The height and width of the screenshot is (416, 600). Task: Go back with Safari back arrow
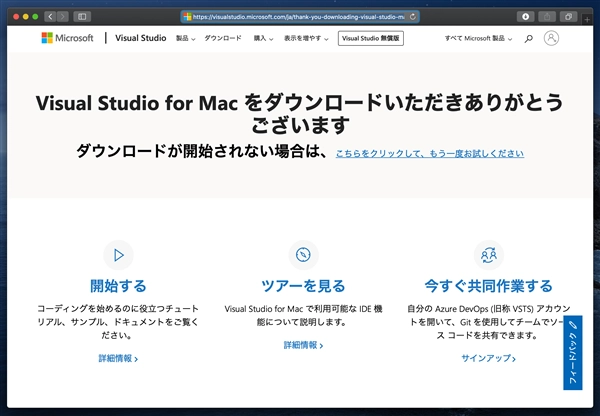(50, 16)
